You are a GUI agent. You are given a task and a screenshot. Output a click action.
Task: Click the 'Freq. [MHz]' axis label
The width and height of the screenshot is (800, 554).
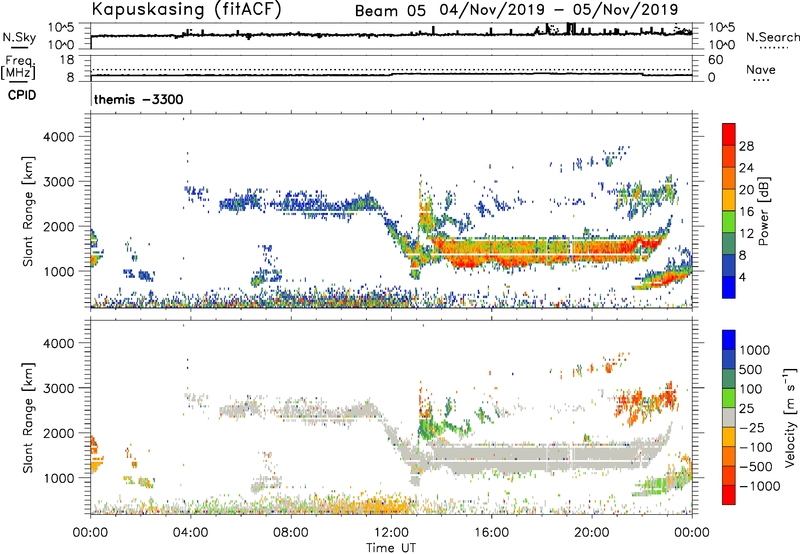coord(18,67)
